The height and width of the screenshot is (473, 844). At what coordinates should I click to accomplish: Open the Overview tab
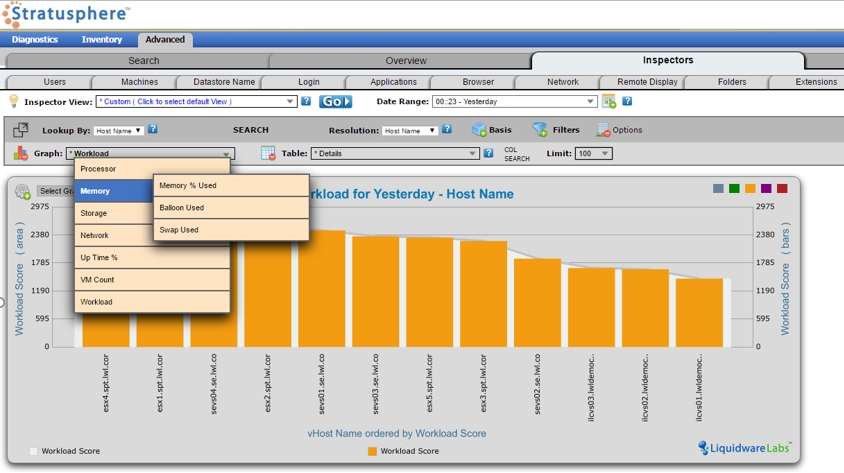click(406, 61)
